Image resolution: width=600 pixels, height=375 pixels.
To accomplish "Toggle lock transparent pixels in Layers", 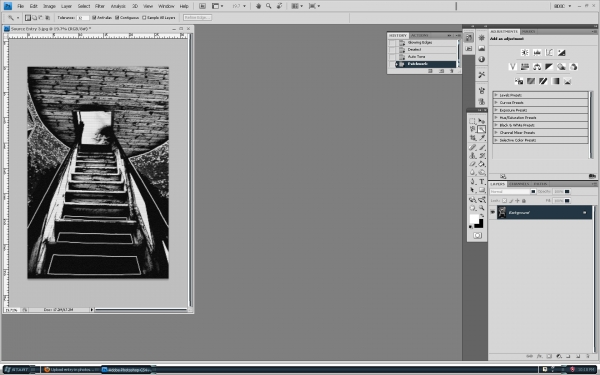I will (504, 201).
